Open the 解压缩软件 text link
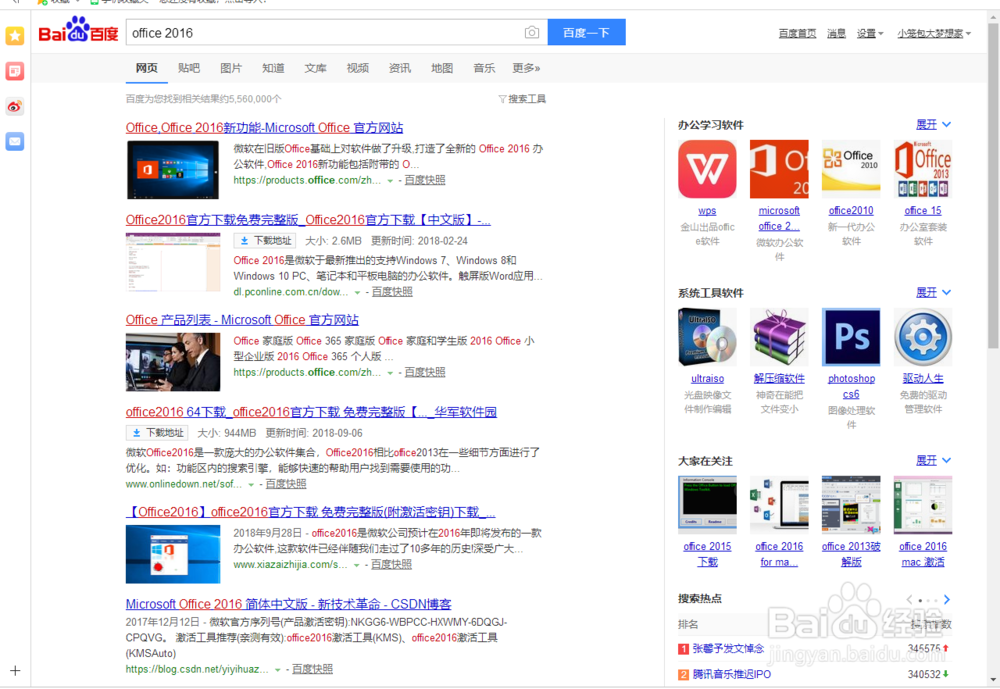 pos(779,378)
